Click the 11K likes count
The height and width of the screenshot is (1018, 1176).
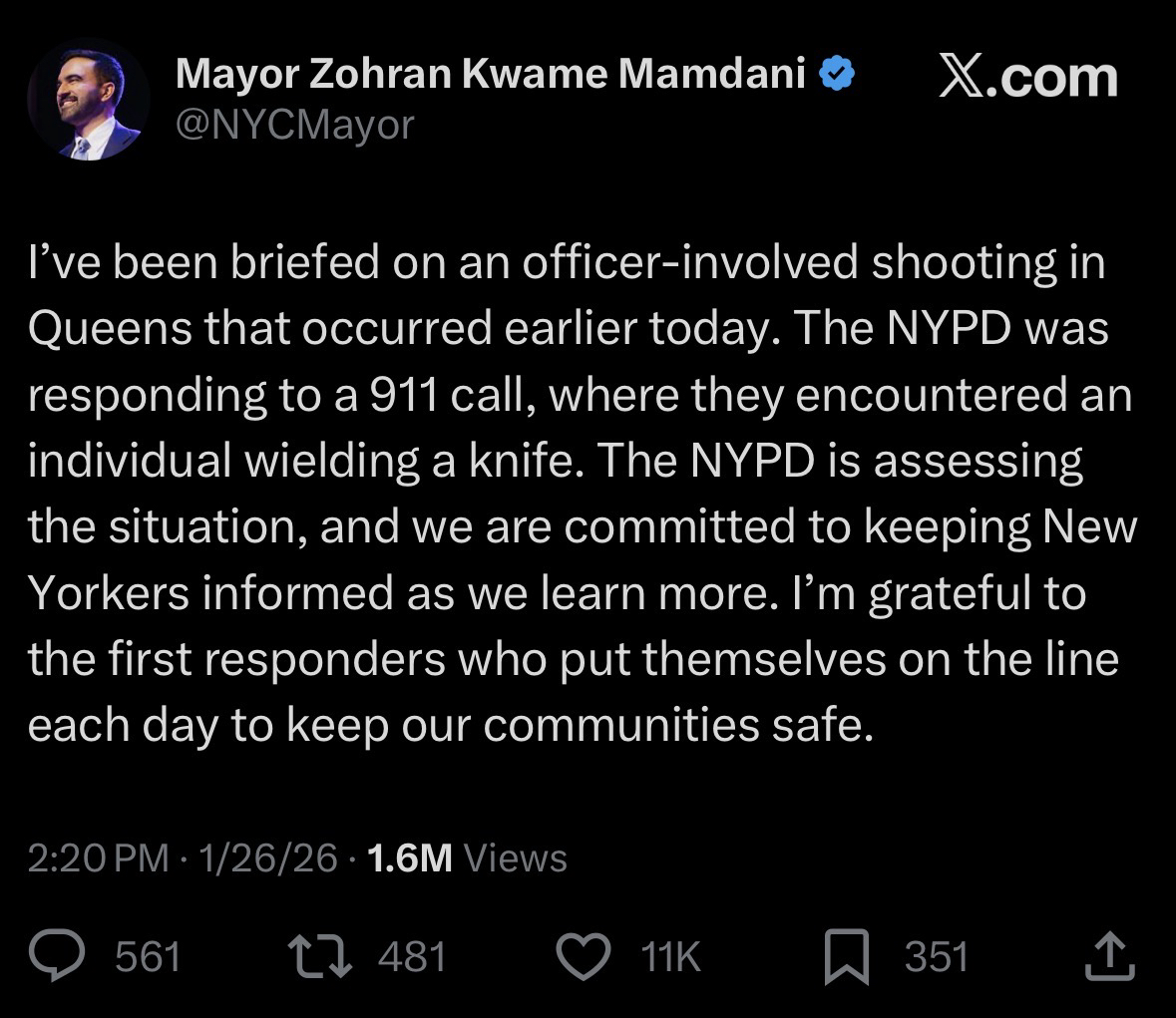pos(670,957)
